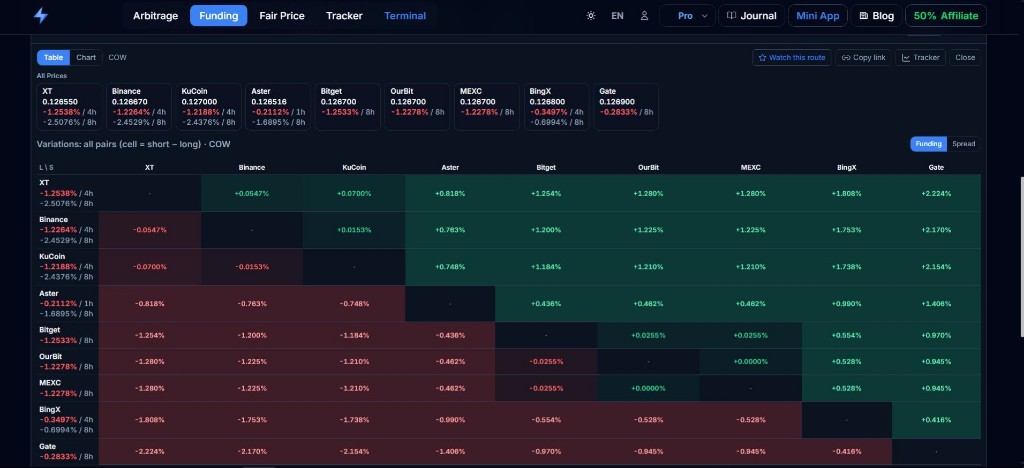Viewport: 1024px width, 468px height.
Task: Click +0.0000% cell in MEXC row
Action: pyautogui.click(x=648, y=388)
